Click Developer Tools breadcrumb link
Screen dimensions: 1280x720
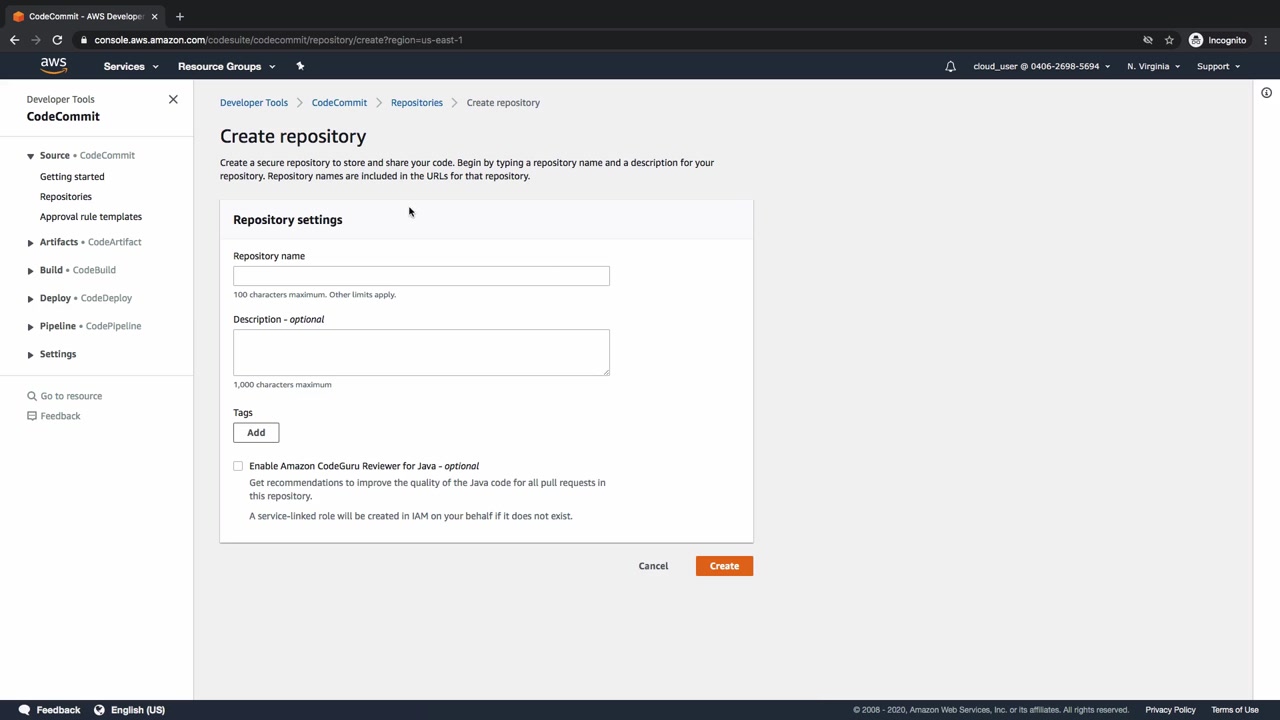[254, 103]
